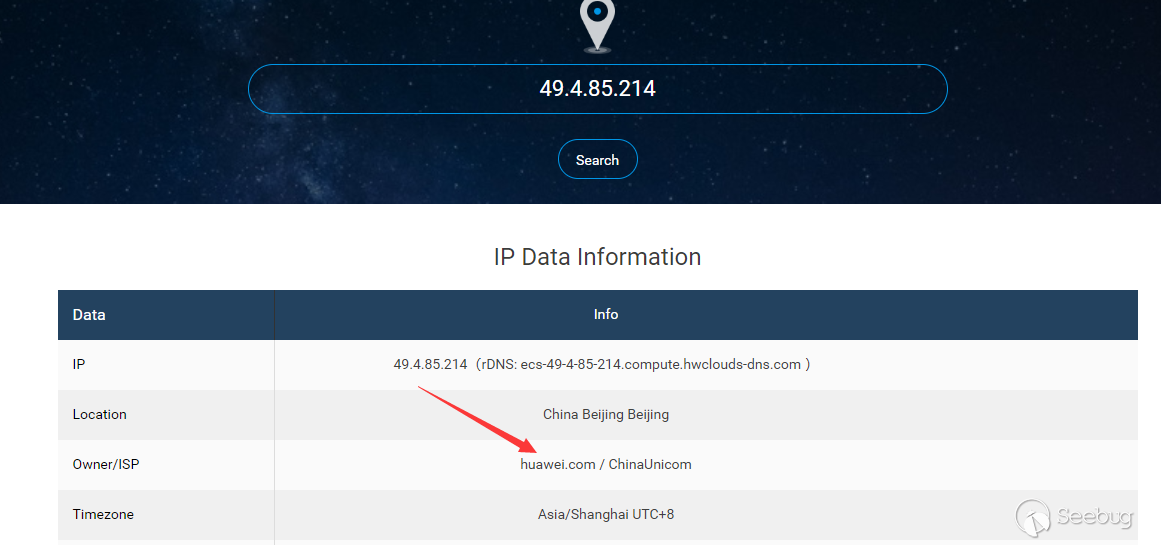Select the Location row label
The height and width of the screenshot is (545, 1161).
[x=99, y=414]
